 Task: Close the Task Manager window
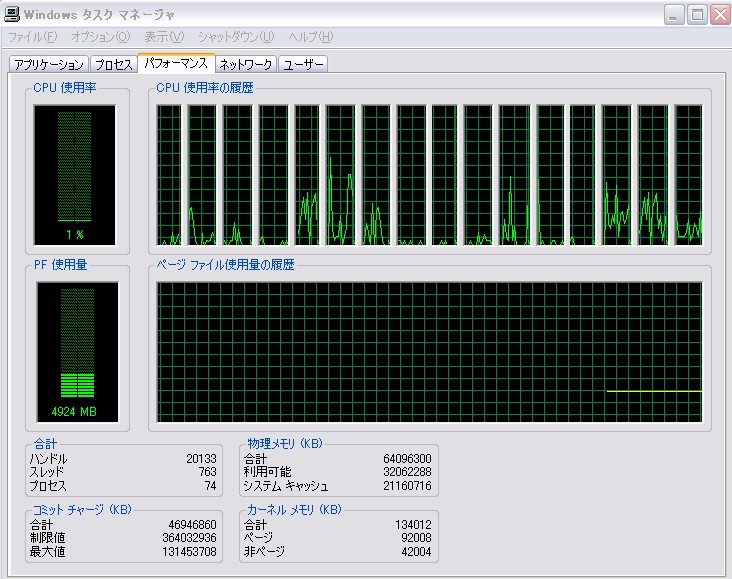720,15
